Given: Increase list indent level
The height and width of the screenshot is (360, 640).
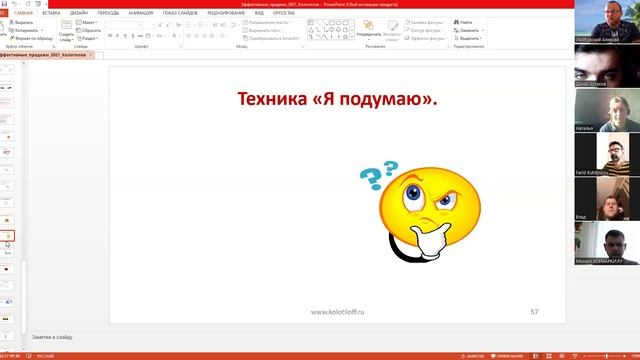Looking at the screenshot, I should click(x=223, y=25).
